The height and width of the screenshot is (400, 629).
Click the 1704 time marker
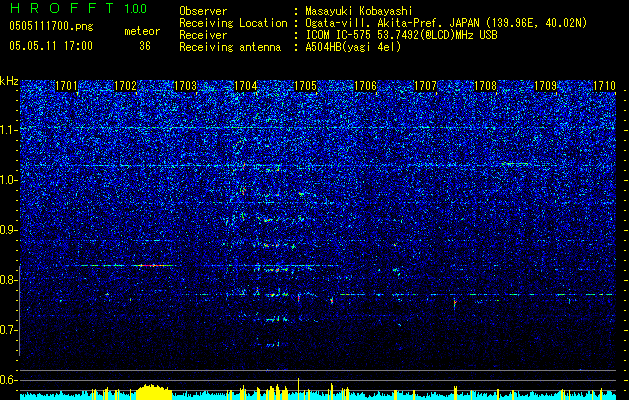pyautogui.click(x=246, y=86)
